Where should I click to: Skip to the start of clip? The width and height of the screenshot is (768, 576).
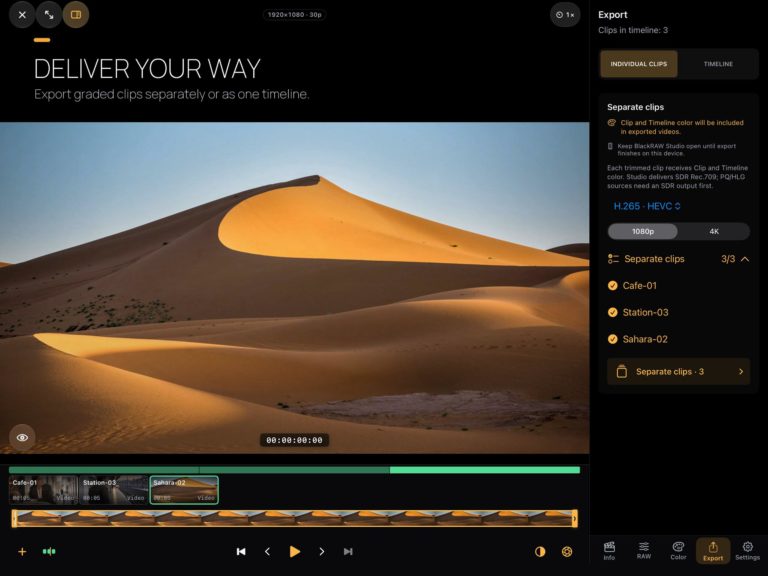coord(241,552)
